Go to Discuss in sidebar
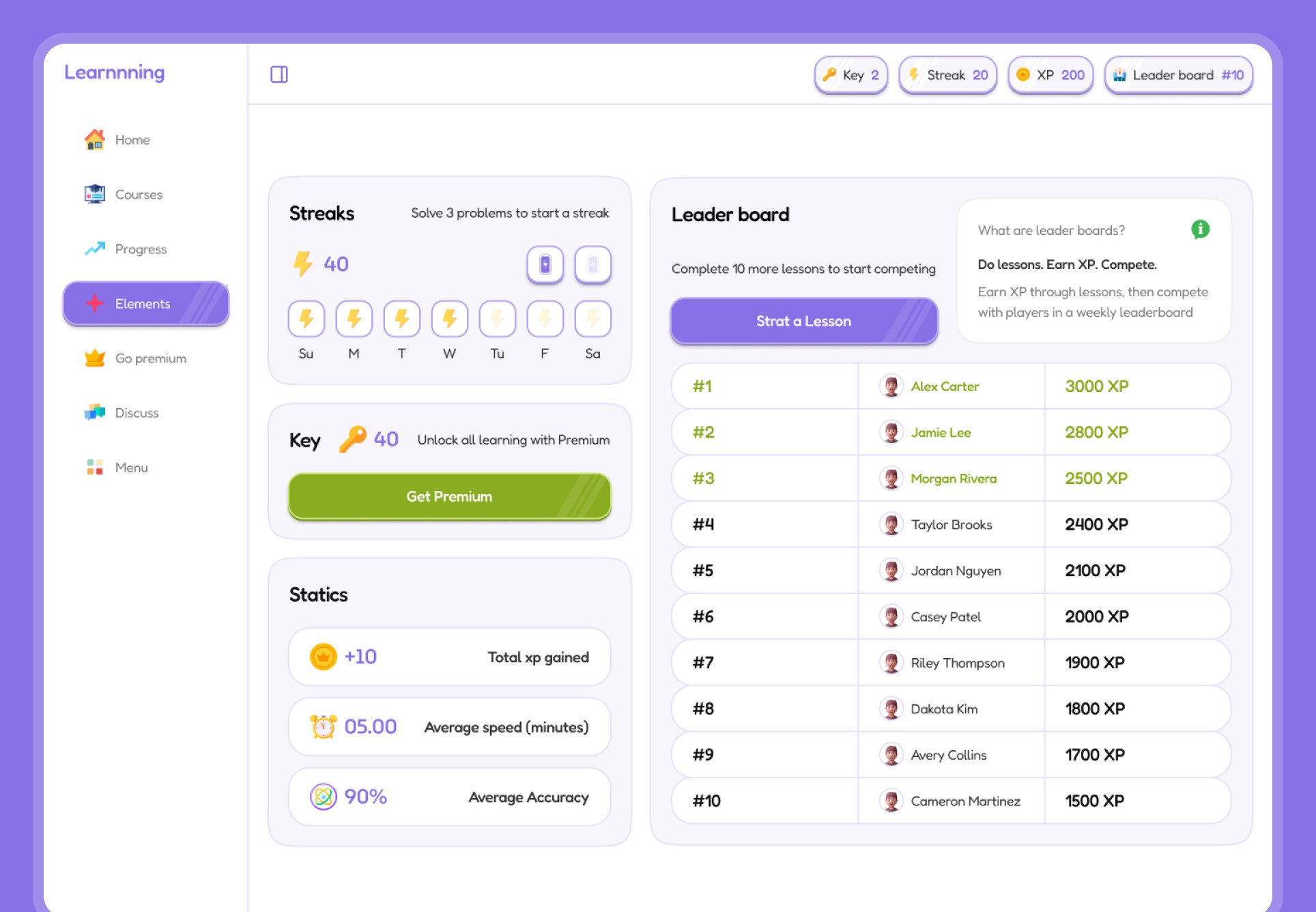This screenshot has width=1316, height=912. [137, 413]
